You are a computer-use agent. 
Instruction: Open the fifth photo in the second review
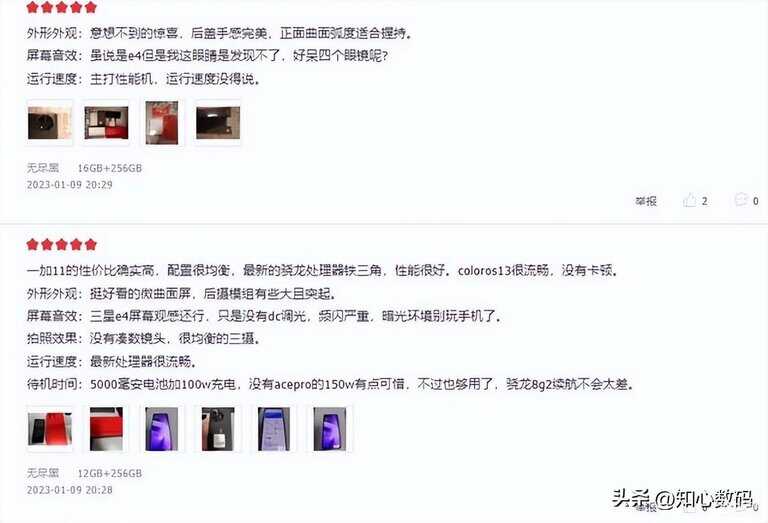click(x=274, y=429)
